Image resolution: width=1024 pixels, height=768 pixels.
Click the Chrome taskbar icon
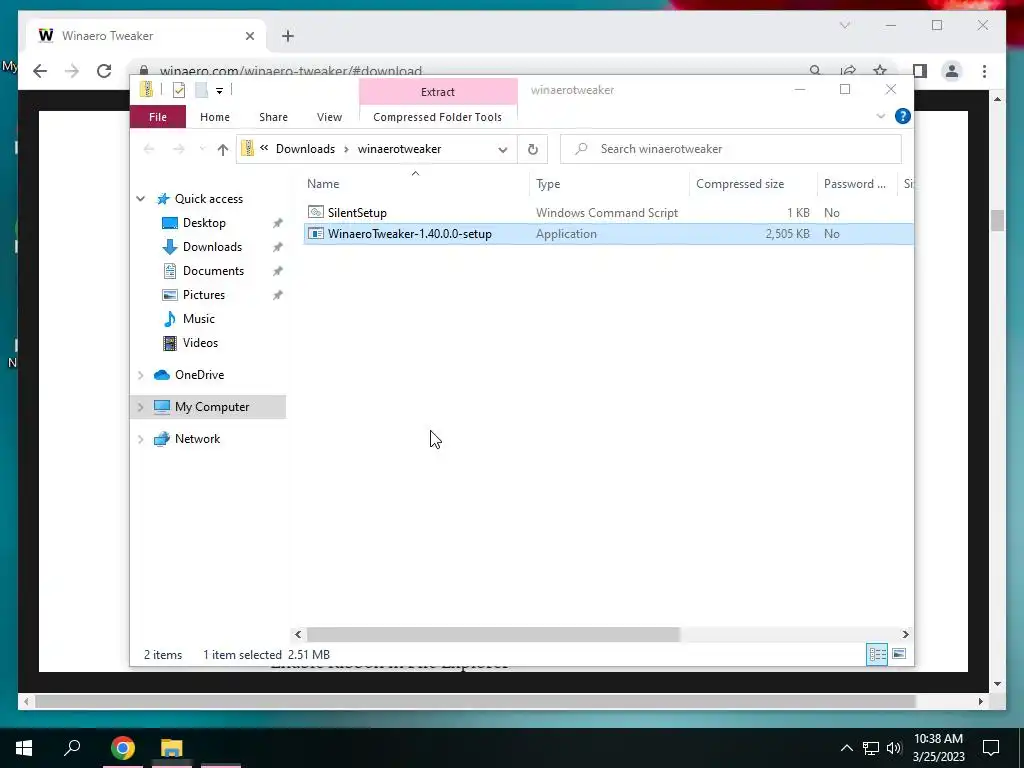(122, 748)
